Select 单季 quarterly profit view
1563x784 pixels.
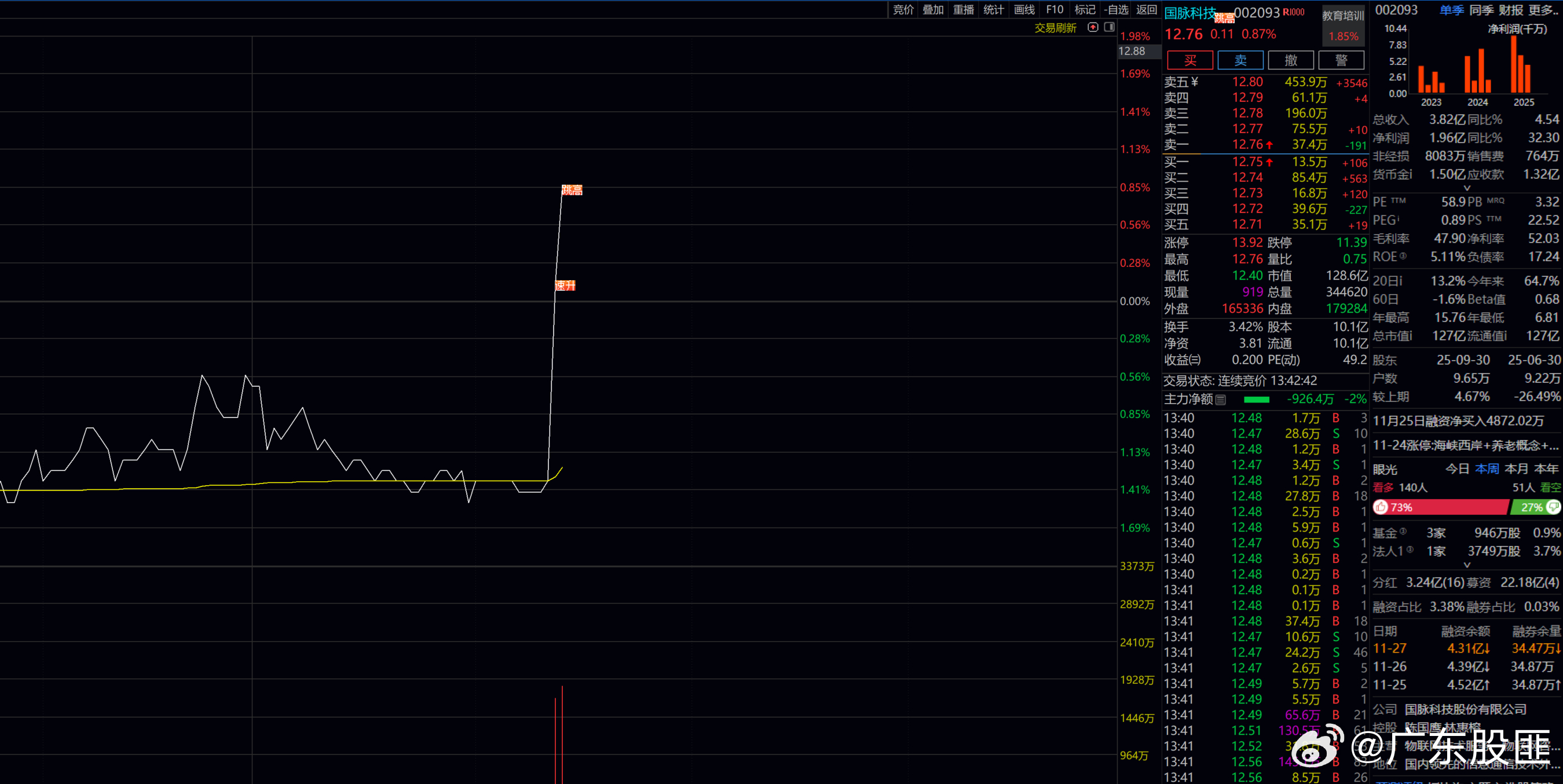pos(1451,10)
